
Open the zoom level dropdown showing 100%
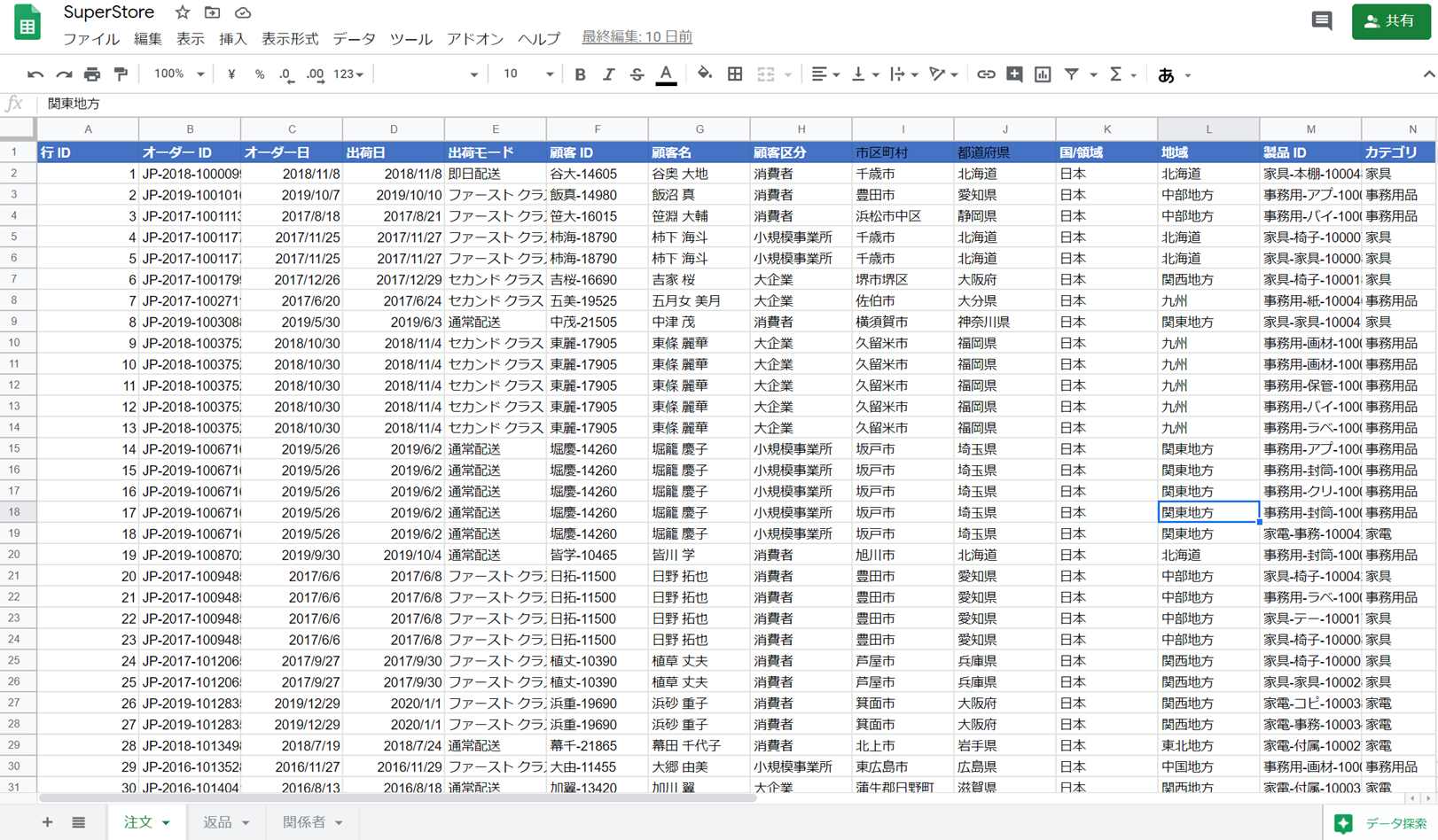pyautogui.click(x=177, y=74)
